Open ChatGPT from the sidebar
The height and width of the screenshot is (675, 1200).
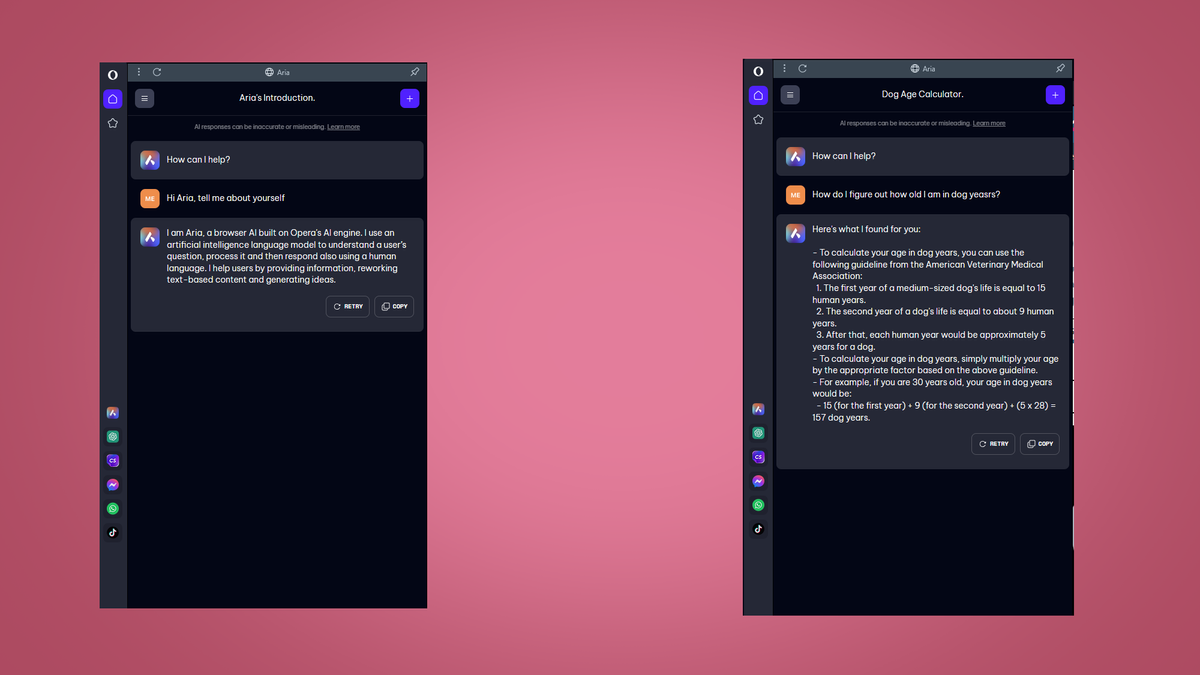click(112, 436)
